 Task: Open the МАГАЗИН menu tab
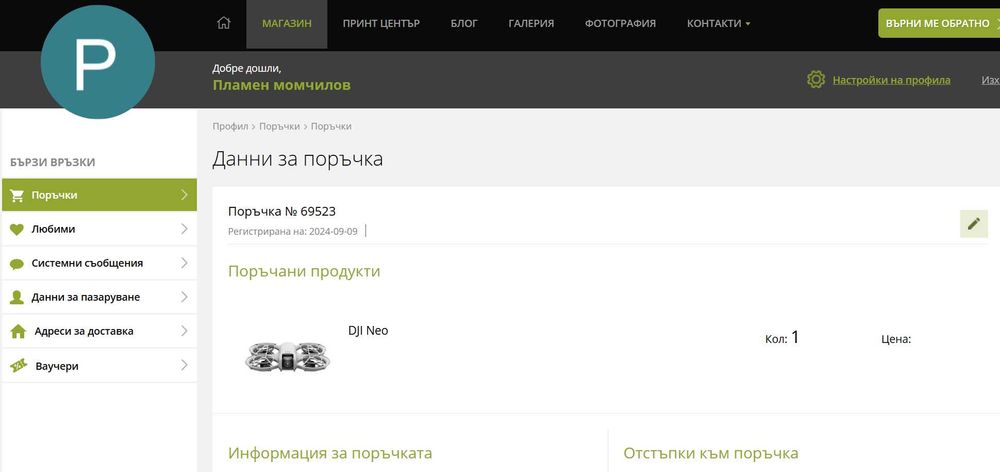click(x=286, y=24)
